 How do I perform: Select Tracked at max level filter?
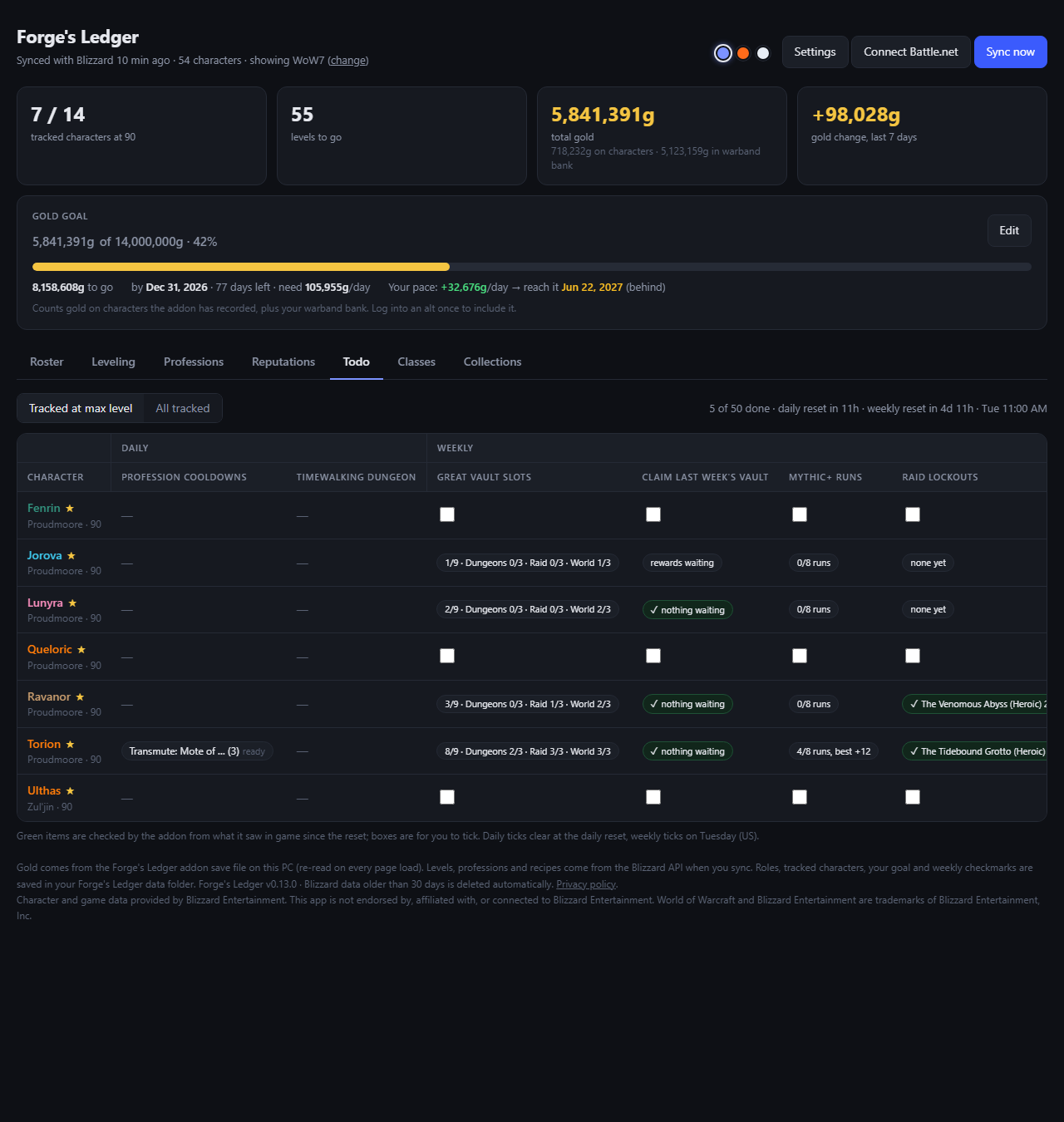81,408
